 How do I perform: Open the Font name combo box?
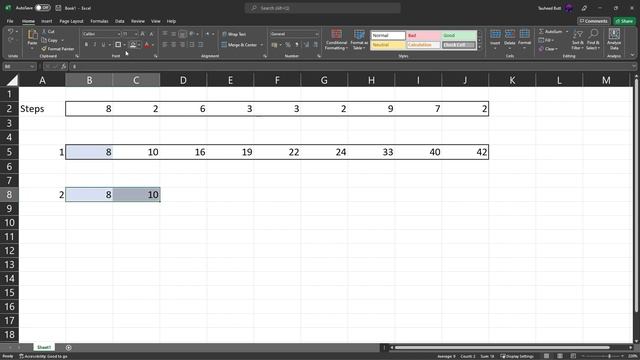pyautogui.click(x=101, y=34)
